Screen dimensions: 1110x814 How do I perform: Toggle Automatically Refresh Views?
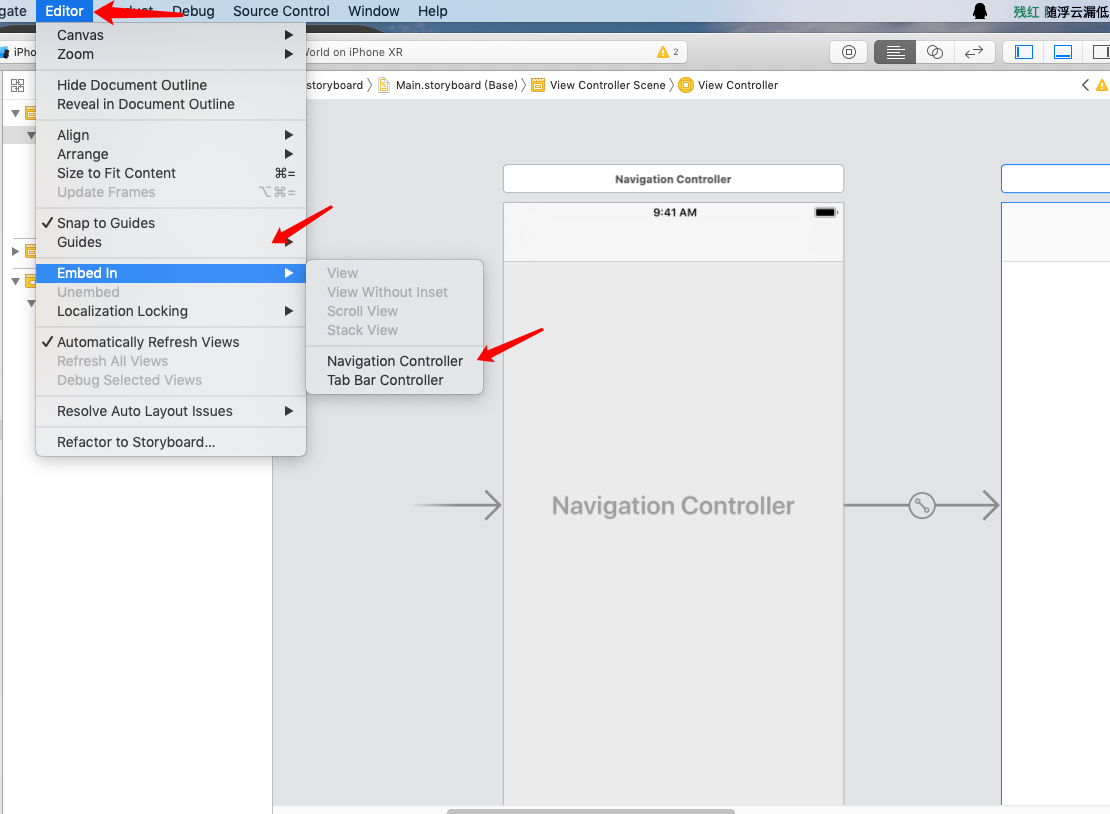coord(171,342)
